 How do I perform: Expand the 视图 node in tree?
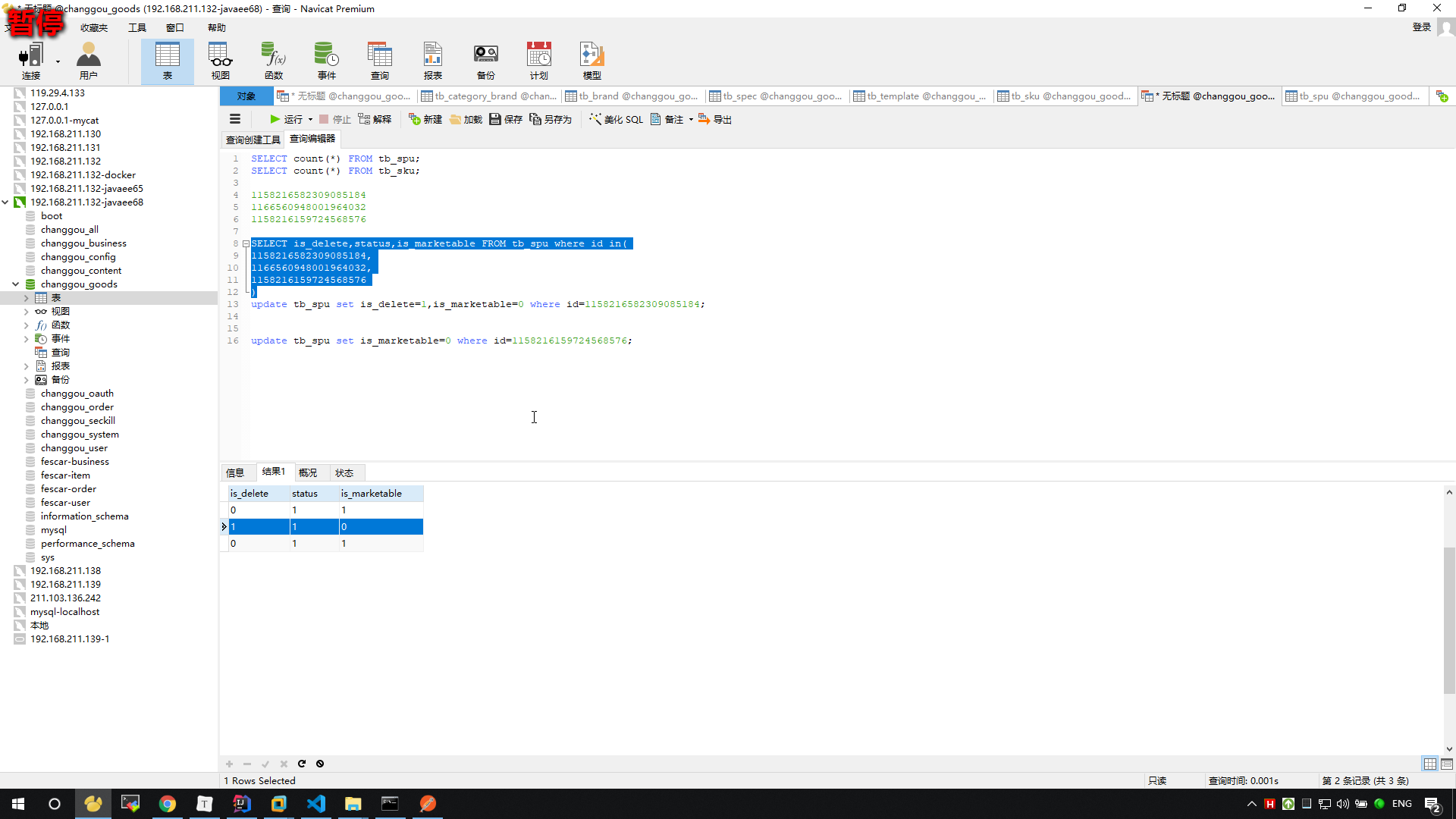tap(27, 312)
